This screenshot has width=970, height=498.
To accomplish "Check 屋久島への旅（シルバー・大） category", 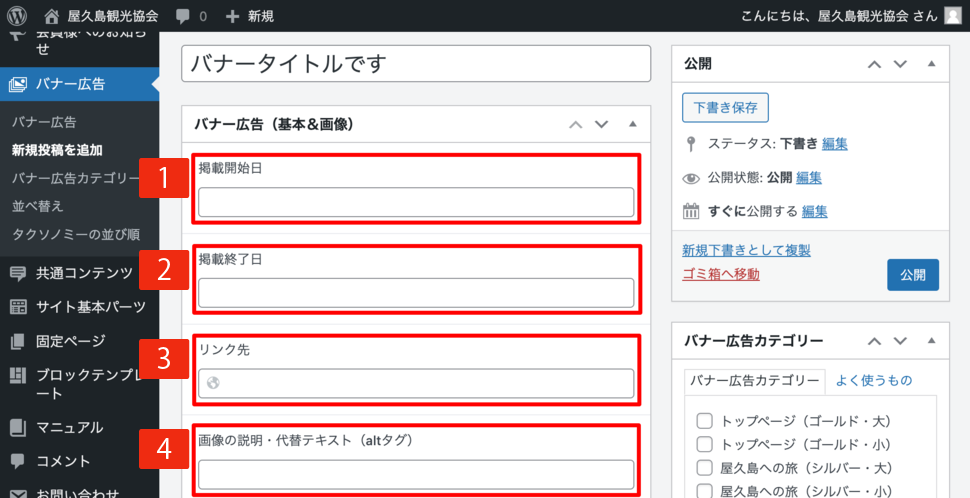I will tap(704, 468).
